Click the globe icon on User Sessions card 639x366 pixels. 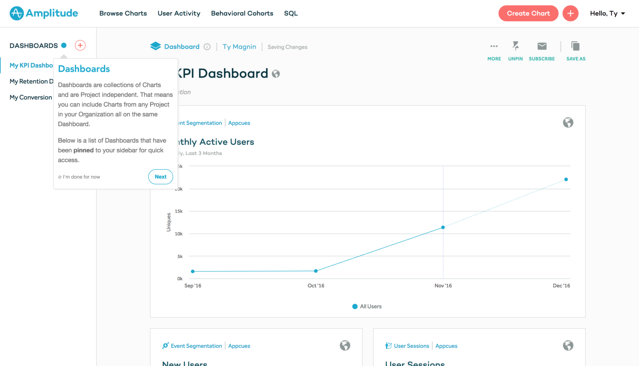point(568,345)
